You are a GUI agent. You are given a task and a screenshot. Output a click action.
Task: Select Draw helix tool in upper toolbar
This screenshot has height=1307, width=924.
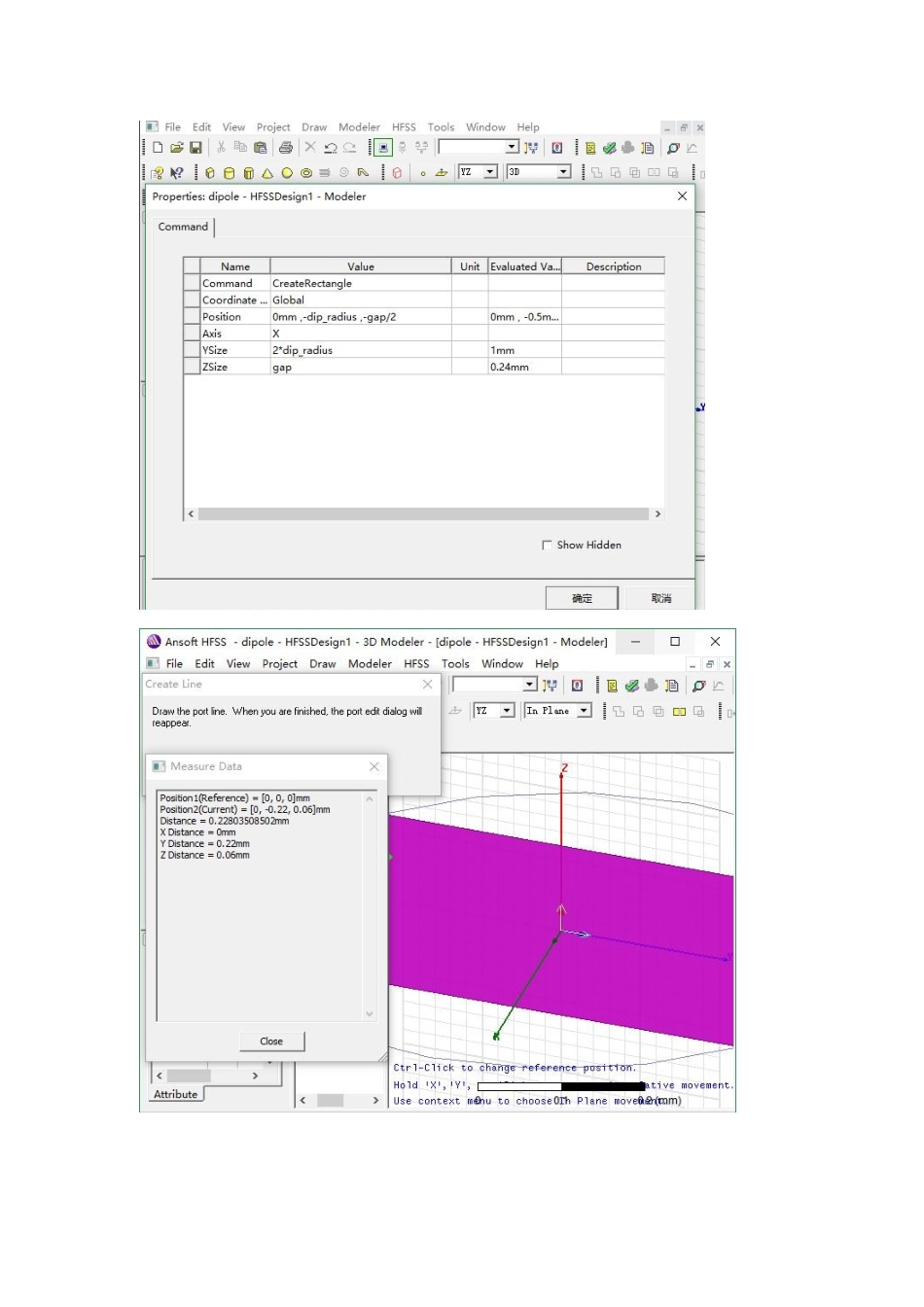click(325, 173)
